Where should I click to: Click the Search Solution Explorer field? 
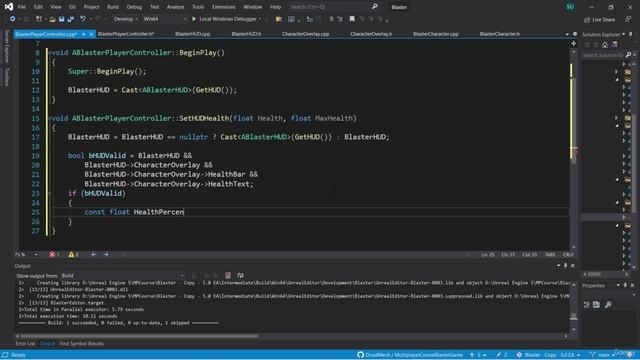(x=603, y=55)
